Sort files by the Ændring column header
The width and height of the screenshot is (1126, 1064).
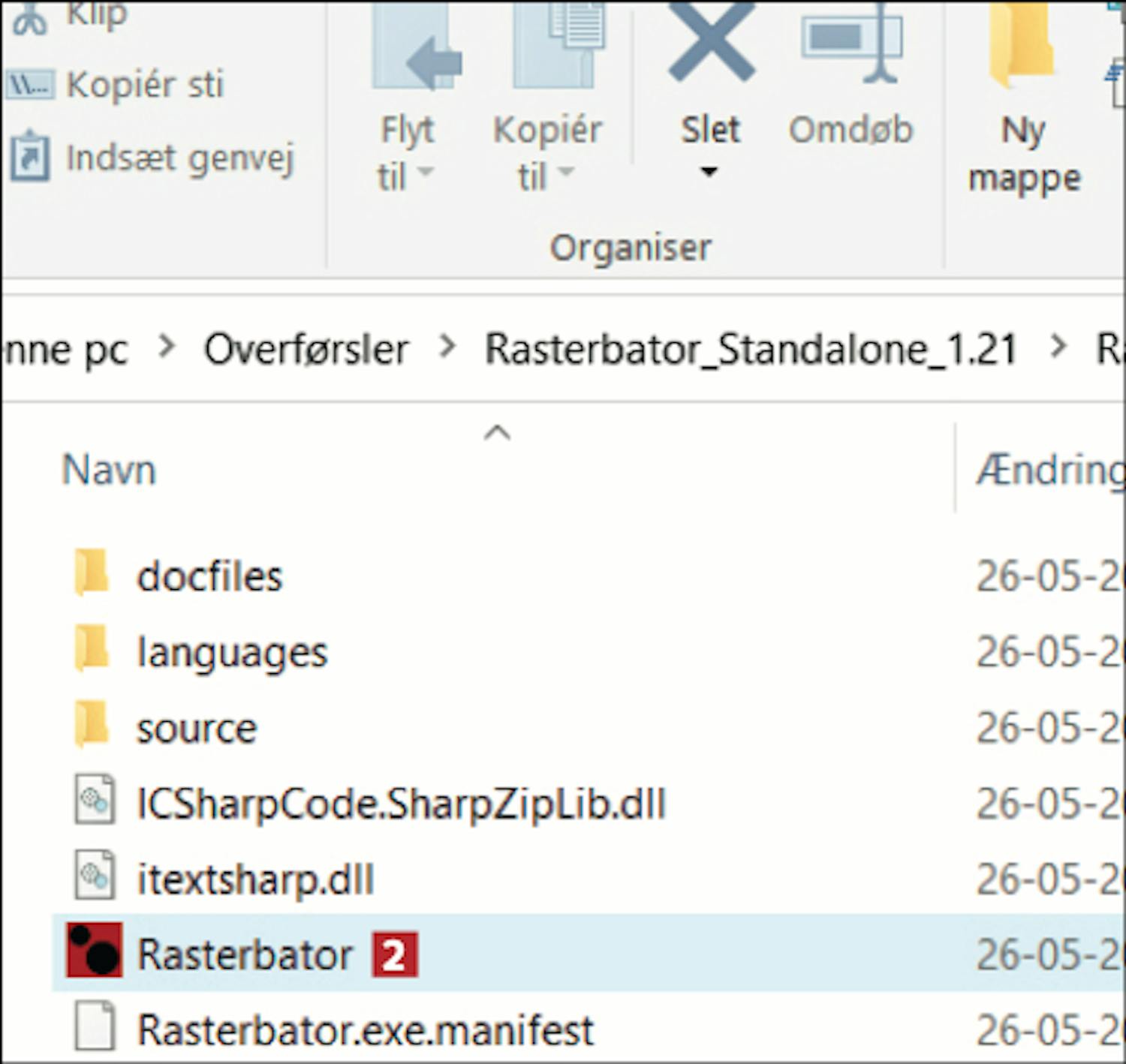point(1049,472)
